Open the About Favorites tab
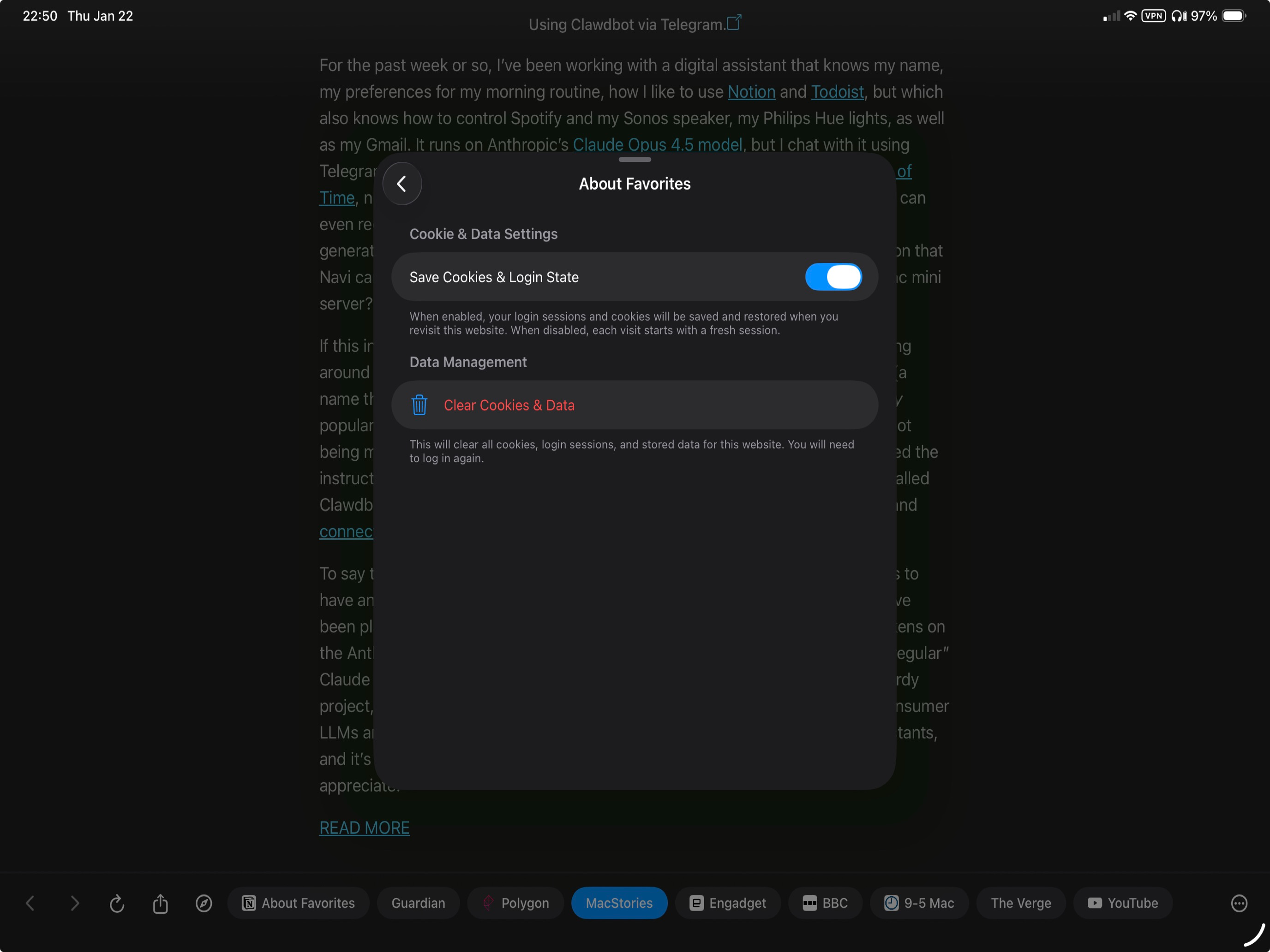This screenshot has width=1270, height=952. click(298, 903)
